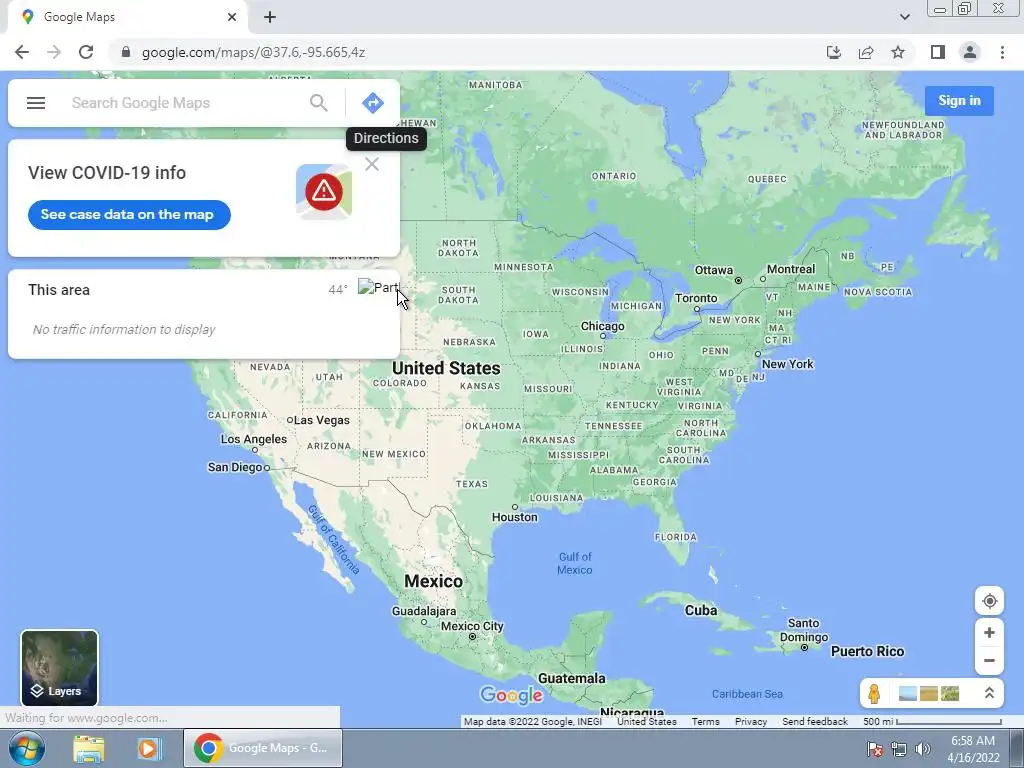Click the Chicago city label
This screenshot has width=1024, height=768.
tap(603, 327)
